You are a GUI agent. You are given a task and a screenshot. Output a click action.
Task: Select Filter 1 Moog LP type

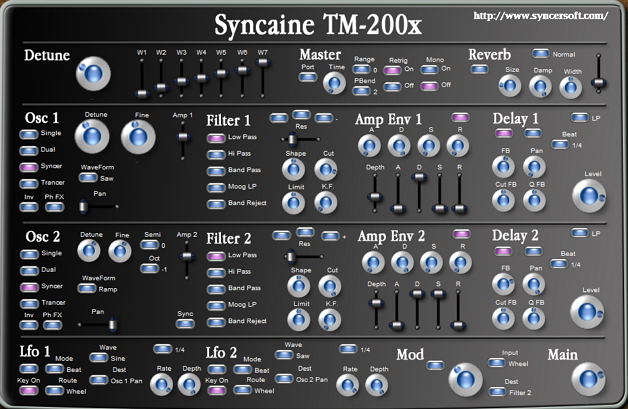click(x=216, y=187)
